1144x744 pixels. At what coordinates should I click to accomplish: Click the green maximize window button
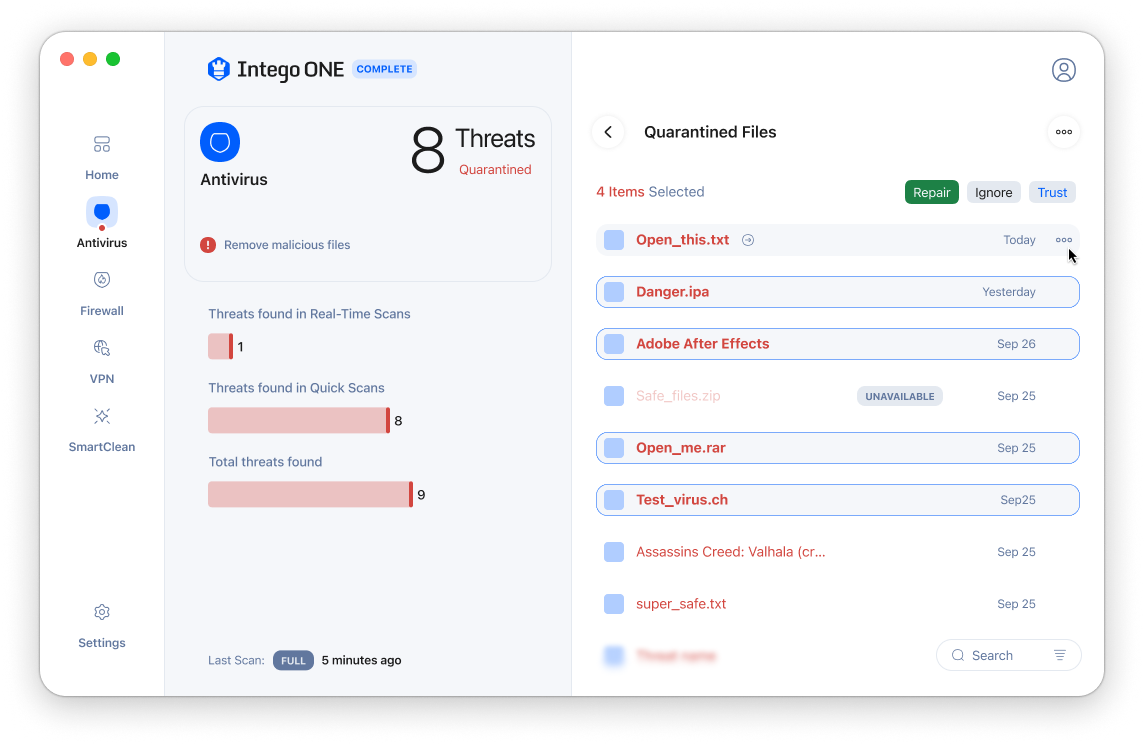tap(113, 59)
